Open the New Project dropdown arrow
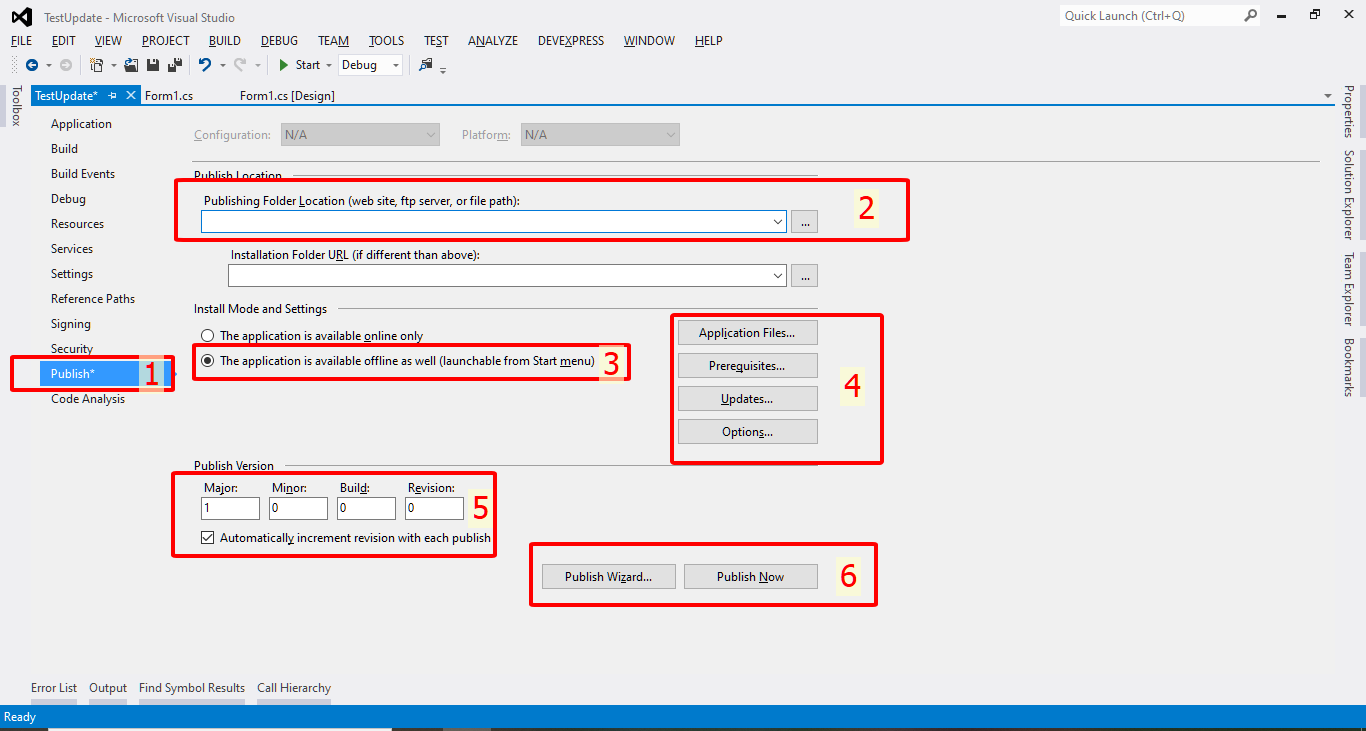Screen dimensions: 1366x731 coord(113,65)
